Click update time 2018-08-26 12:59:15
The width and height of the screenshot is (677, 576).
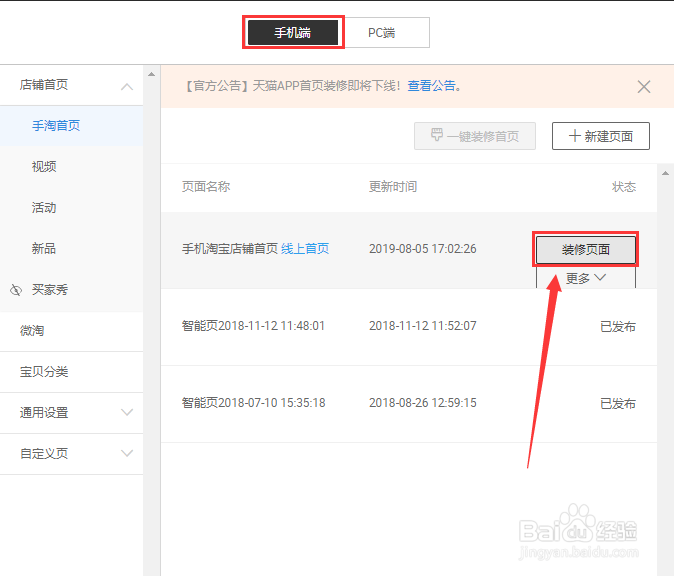click(423, 403)
